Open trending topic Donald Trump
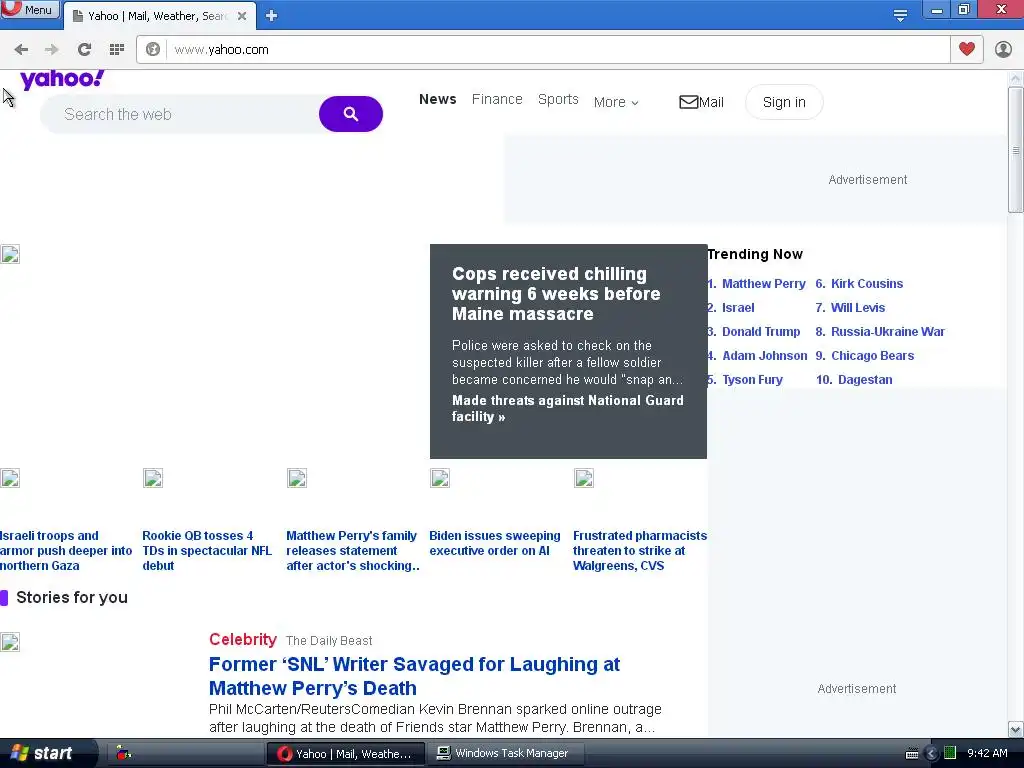This screenshot has height=768, width=1024. pos(761,332)
